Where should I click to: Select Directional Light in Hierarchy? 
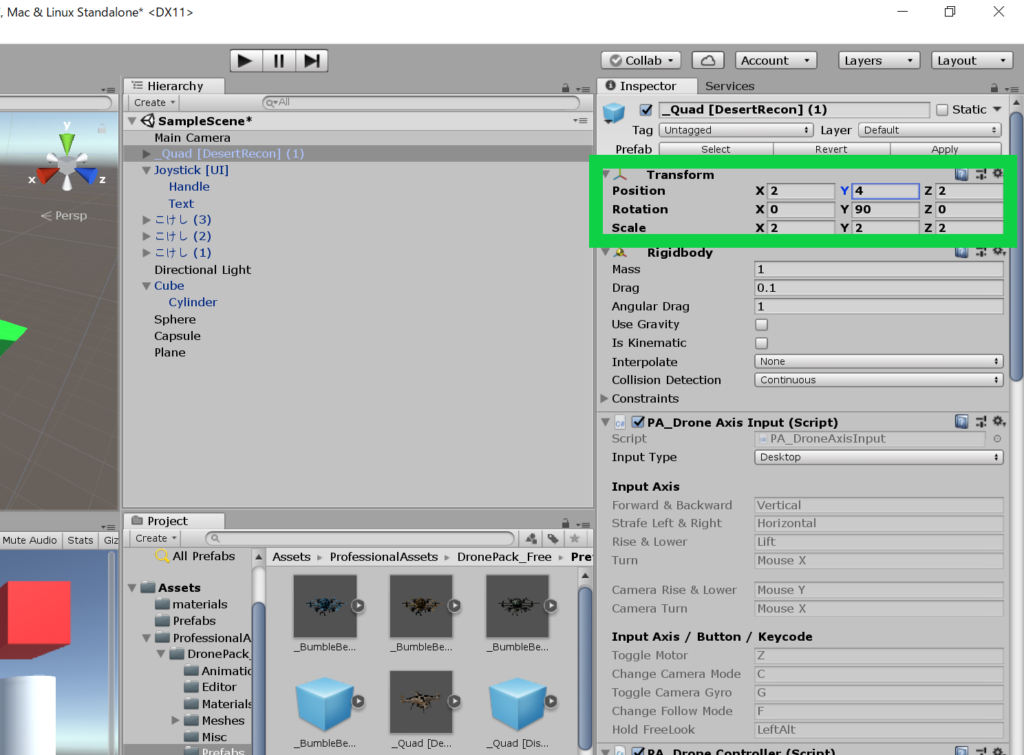click(202, 270)
